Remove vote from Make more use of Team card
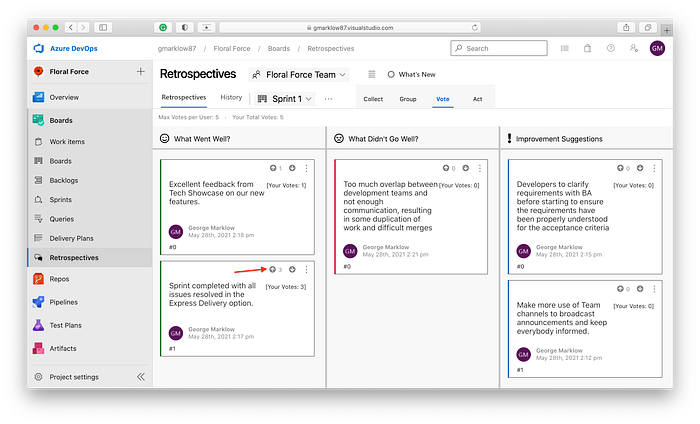This screenshot has height=424, width=700. [x=640, y=289]
